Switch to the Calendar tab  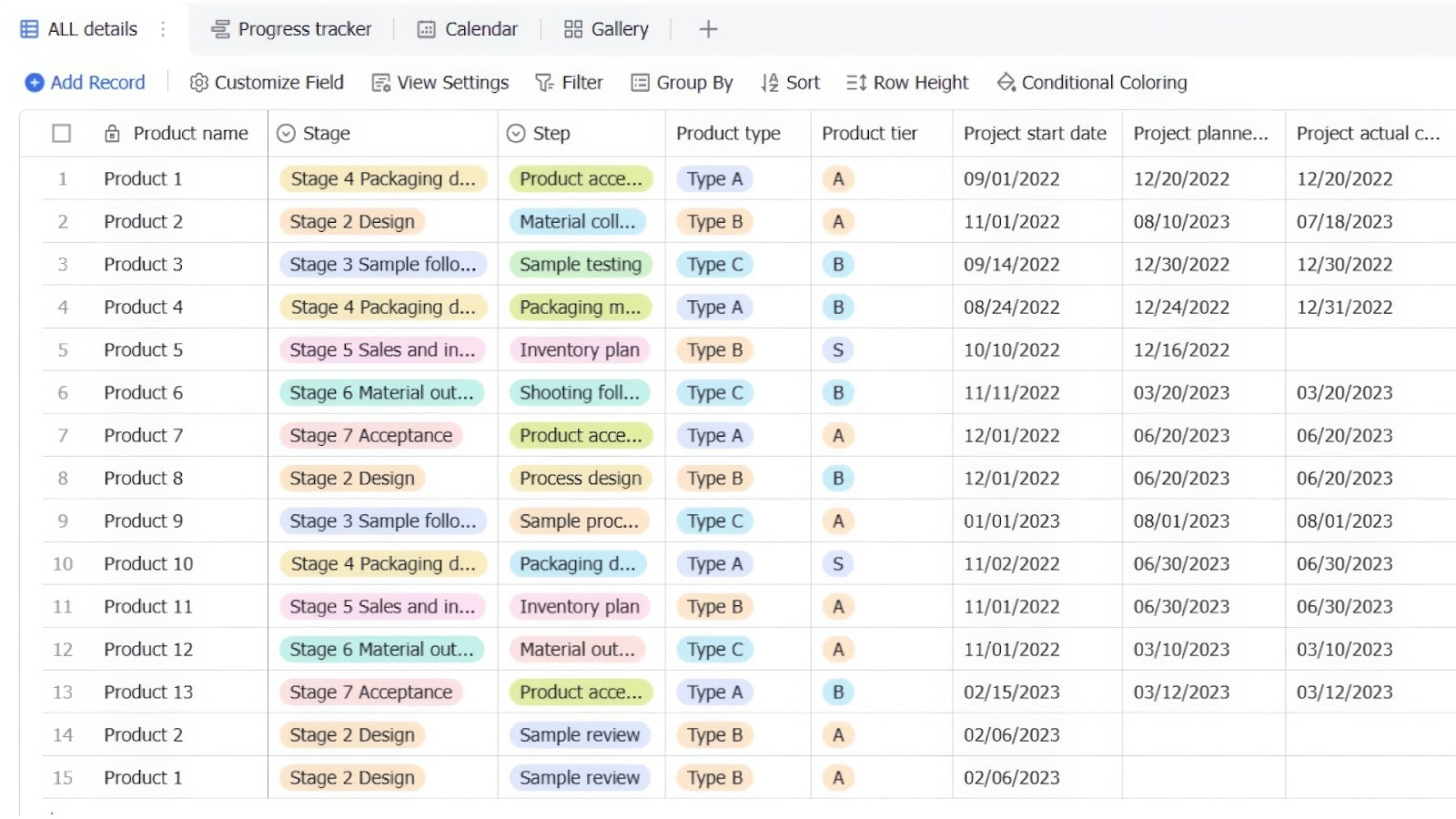(467, 28)
